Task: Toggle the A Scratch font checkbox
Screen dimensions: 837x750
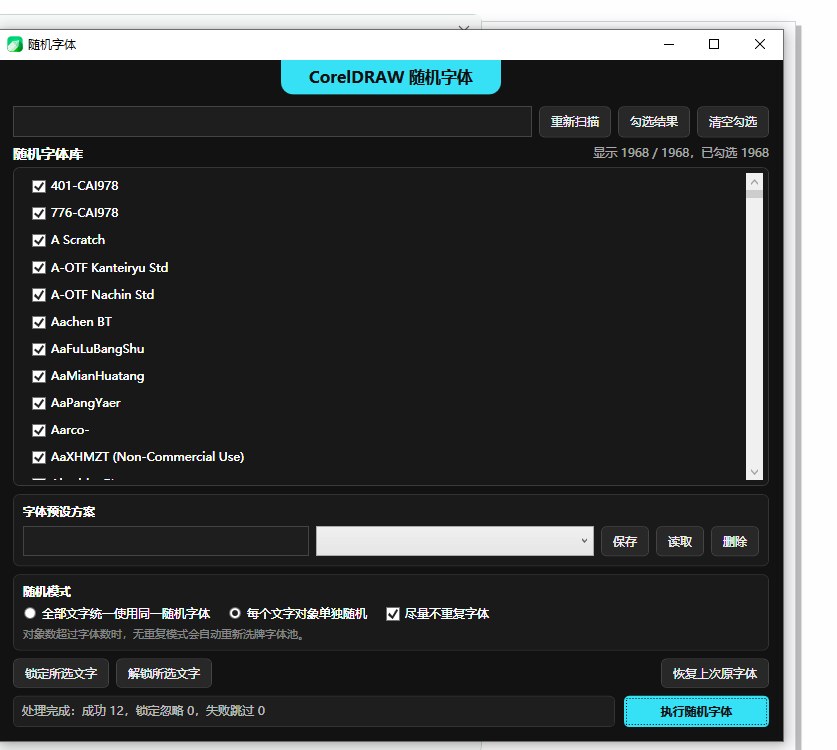Action: (39, 240)
